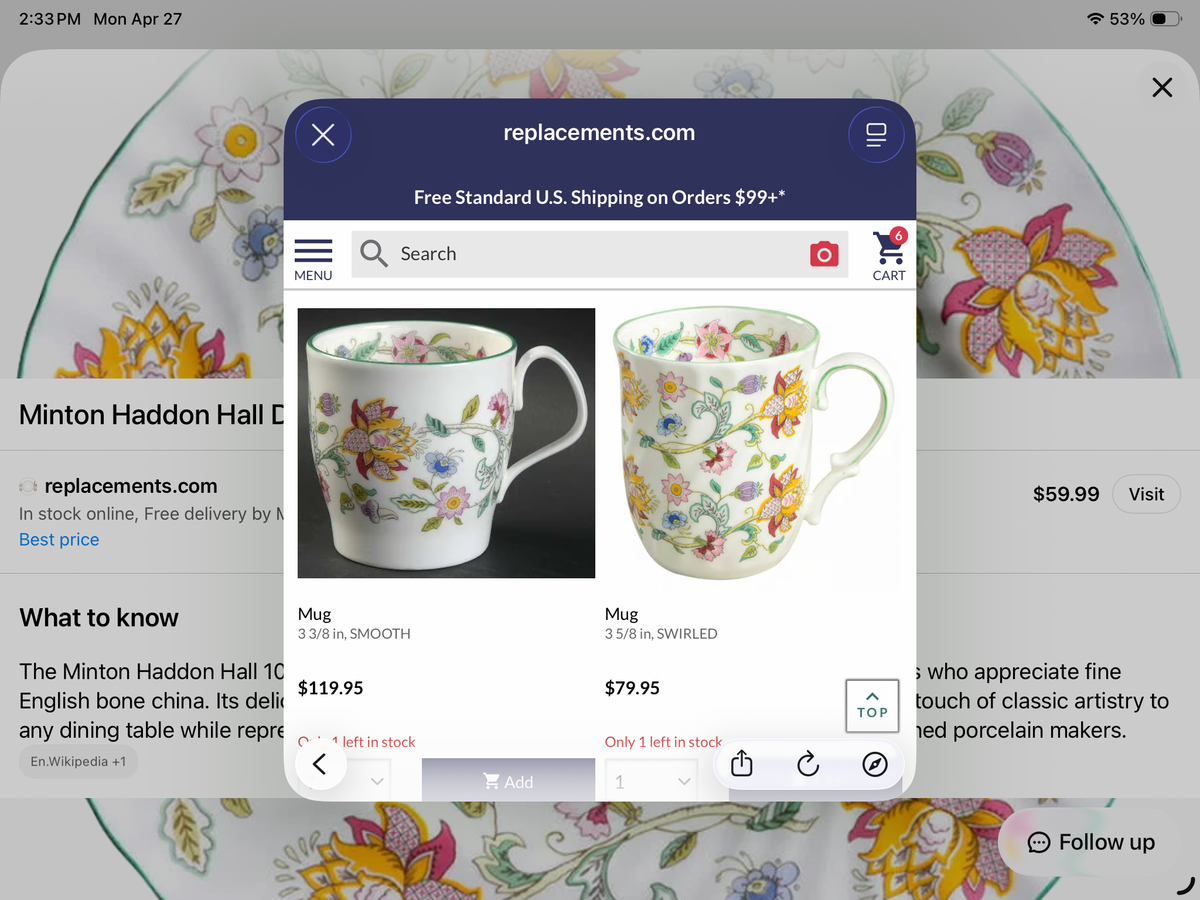Tap the share icon in bottom toolbar
Screen dimensions: 1200x900
pos(741,765)
